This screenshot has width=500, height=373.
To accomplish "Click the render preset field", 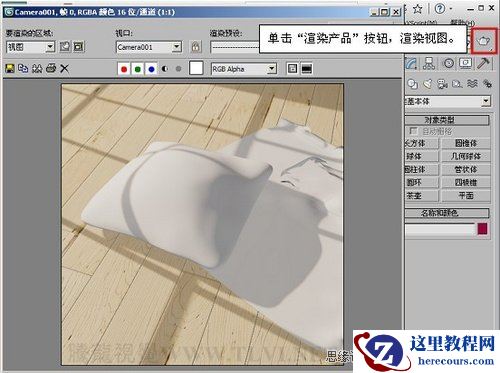I will click(235, 47).
